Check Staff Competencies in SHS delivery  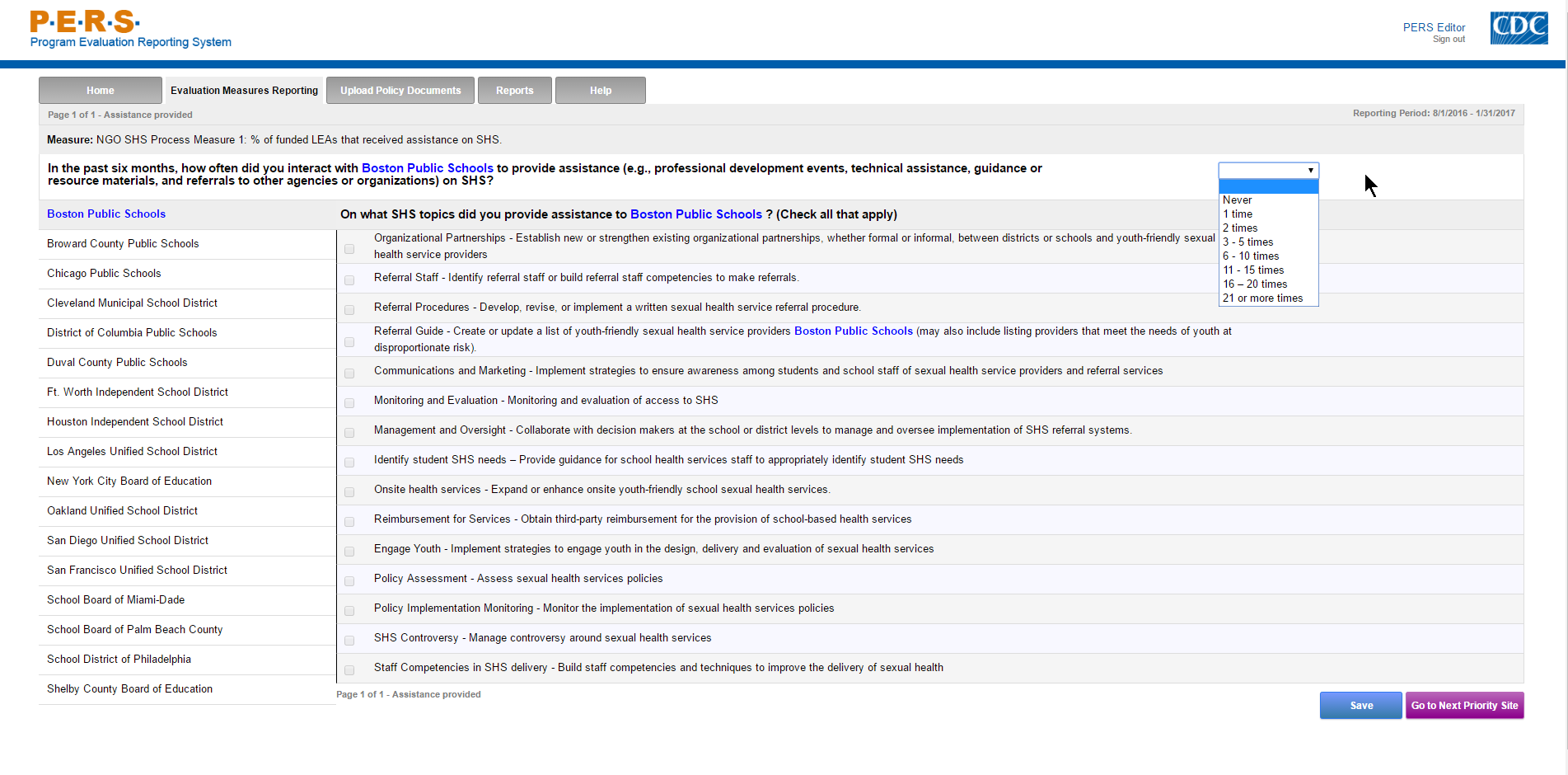pos(349,670)
